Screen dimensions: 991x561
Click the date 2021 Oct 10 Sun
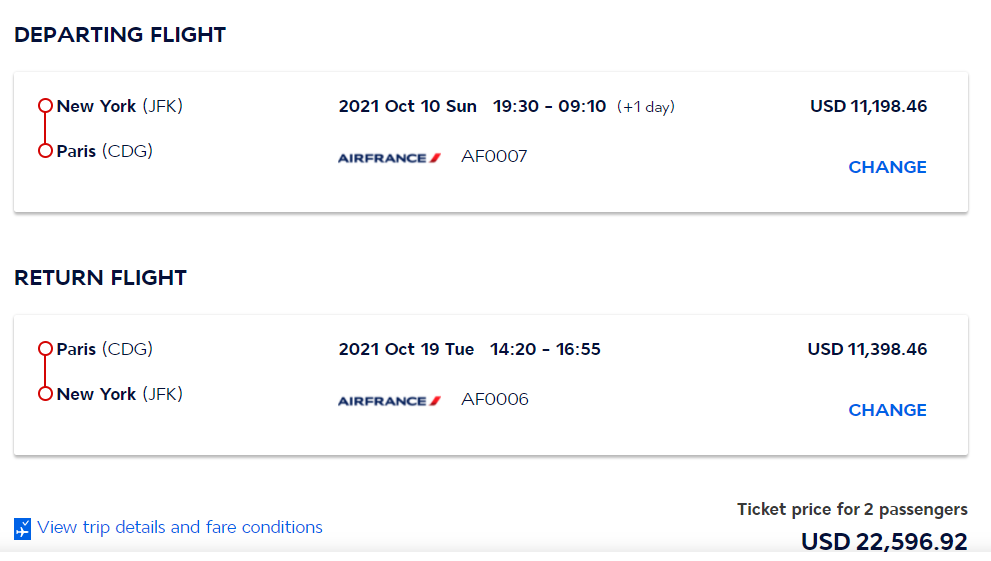tap(407, 106)
